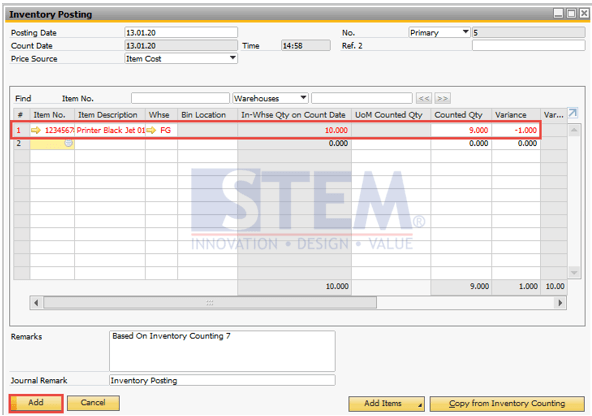Click table vertical scroll up arrow

pos(574,130)
